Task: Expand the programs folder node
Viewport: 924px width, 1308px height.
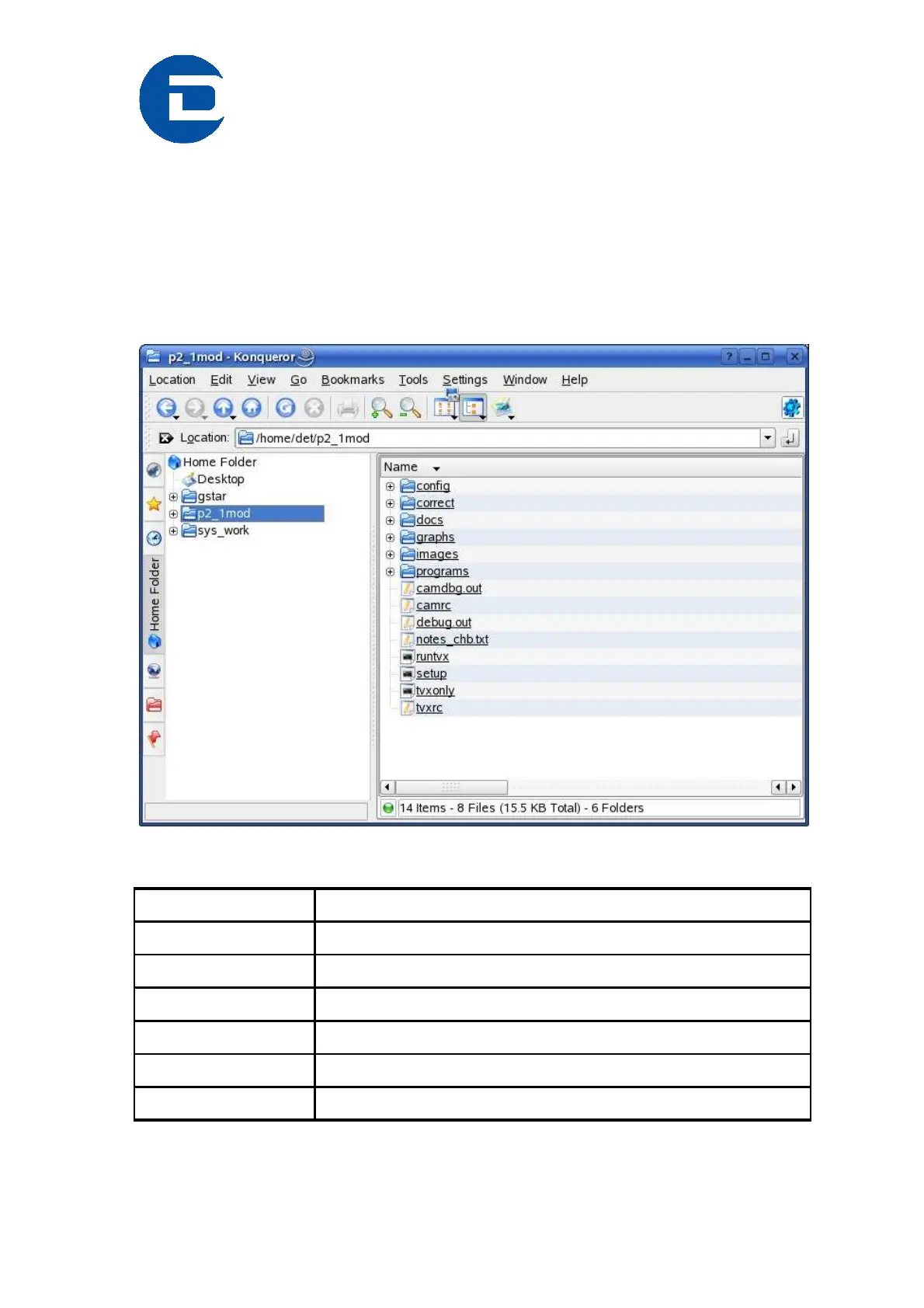Action: click(391, 572)
